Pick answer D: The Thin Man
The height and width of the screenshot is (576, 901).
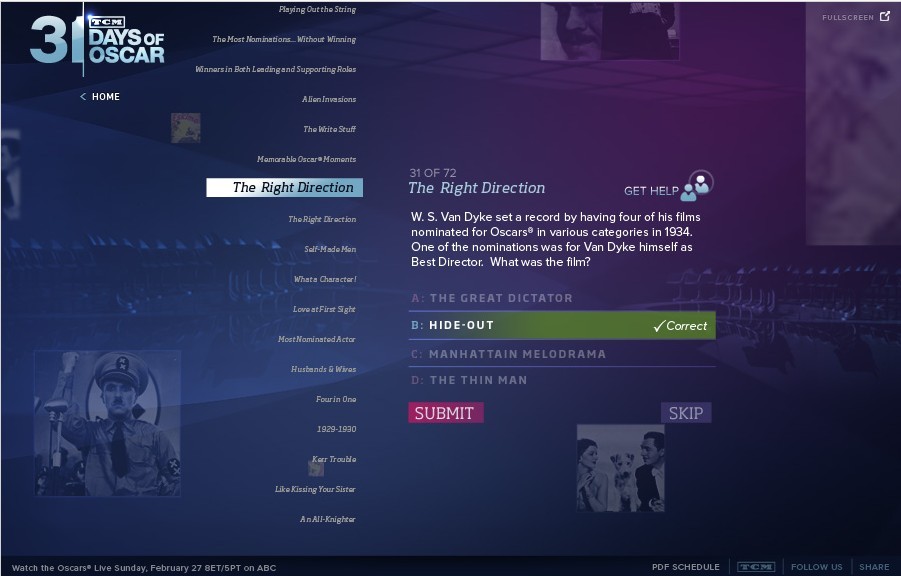click(x=562, y=380)
